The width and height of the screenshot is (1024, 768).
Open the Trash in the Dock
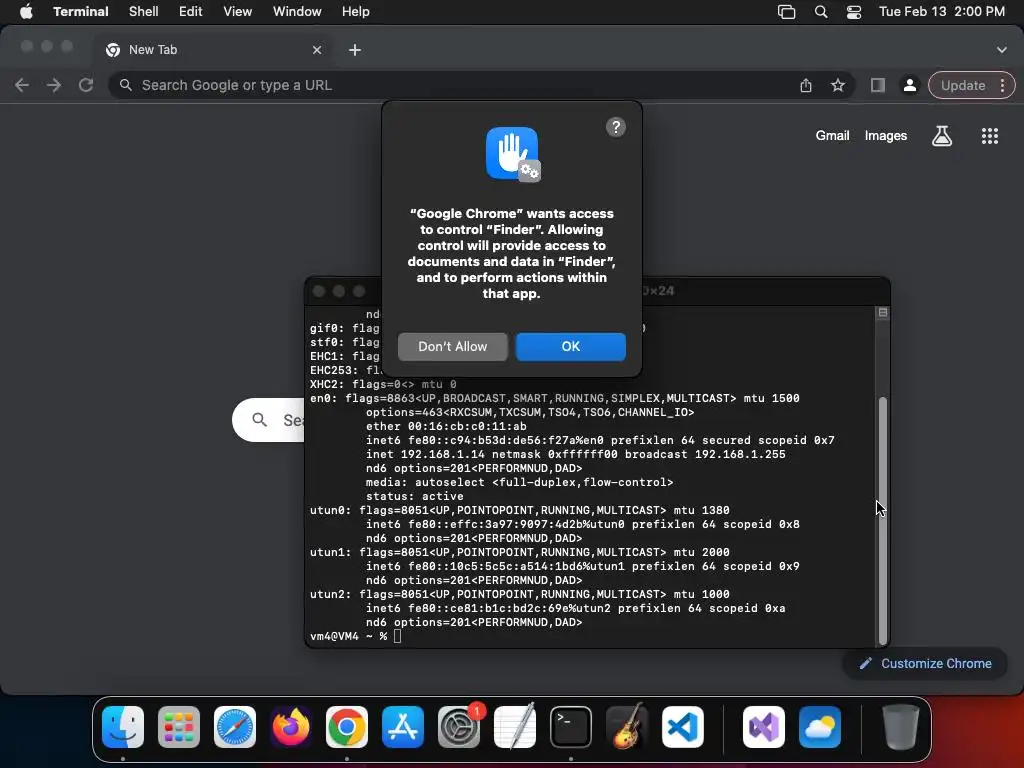coord(901,727)
